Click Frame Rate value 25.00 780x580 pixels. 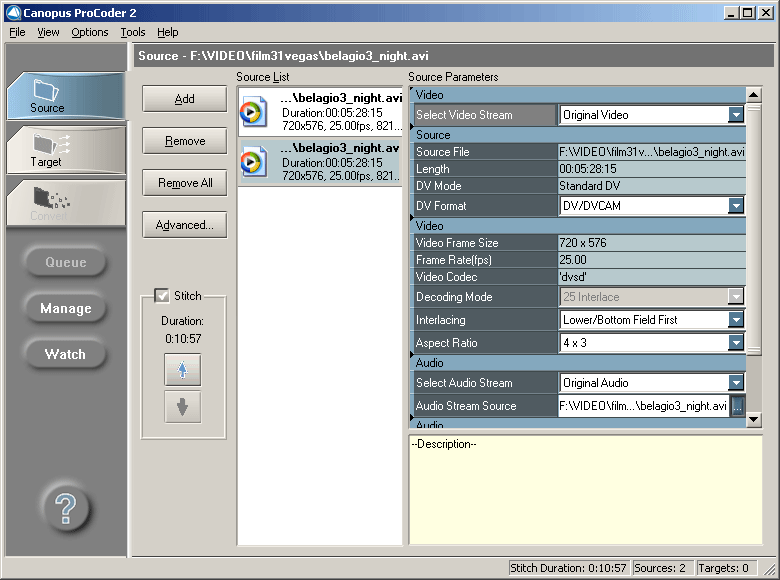tap(652, 260)
